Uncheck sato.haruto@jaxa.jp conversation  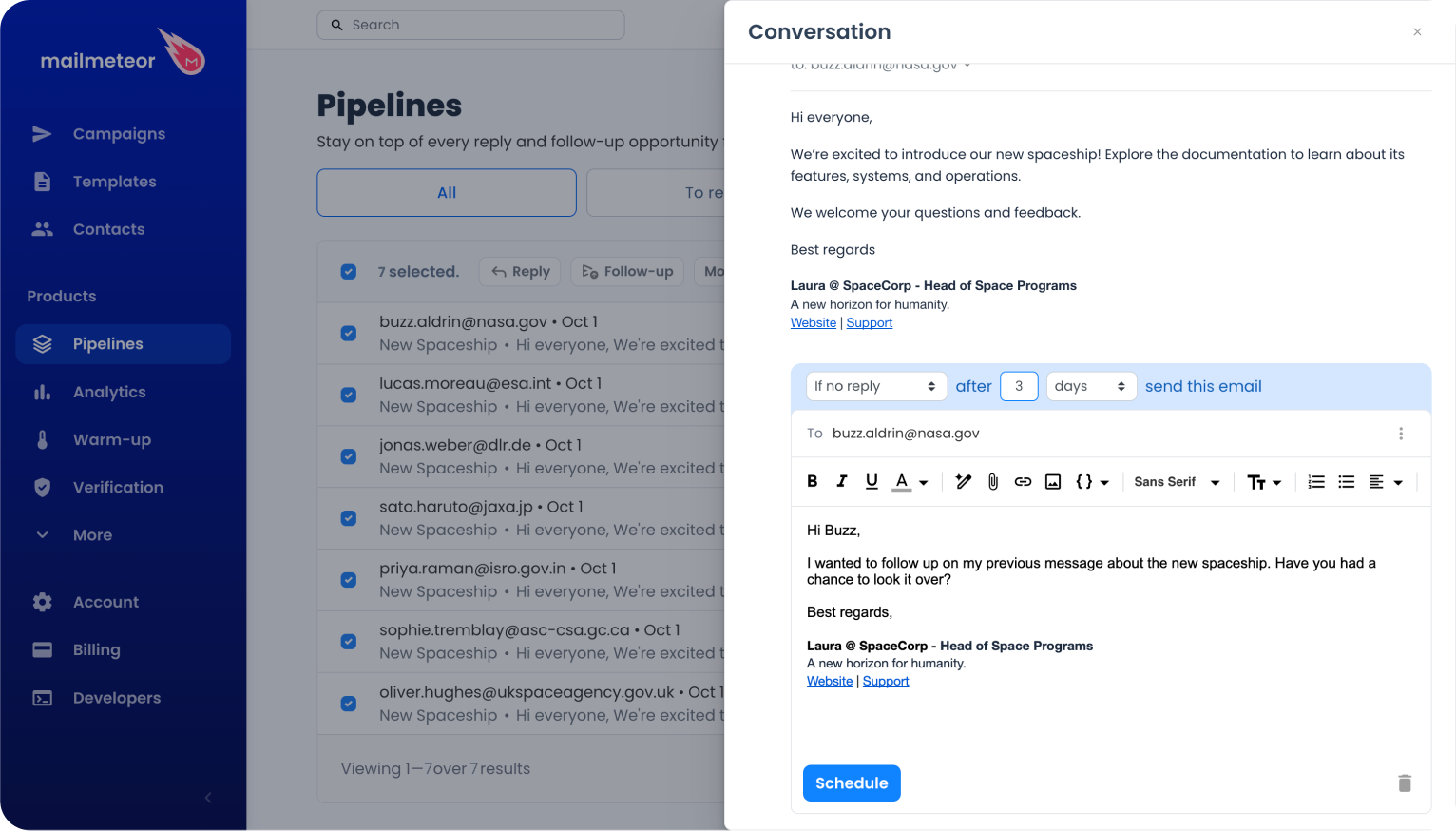349,518
